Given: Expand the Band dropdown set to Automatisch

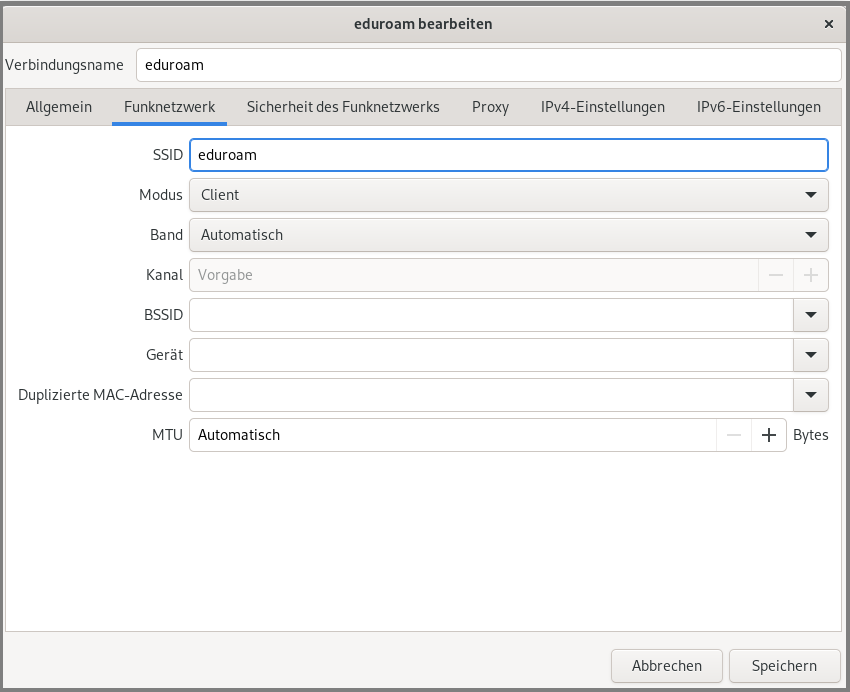Looking at the screenshot, I should (508, 235).
